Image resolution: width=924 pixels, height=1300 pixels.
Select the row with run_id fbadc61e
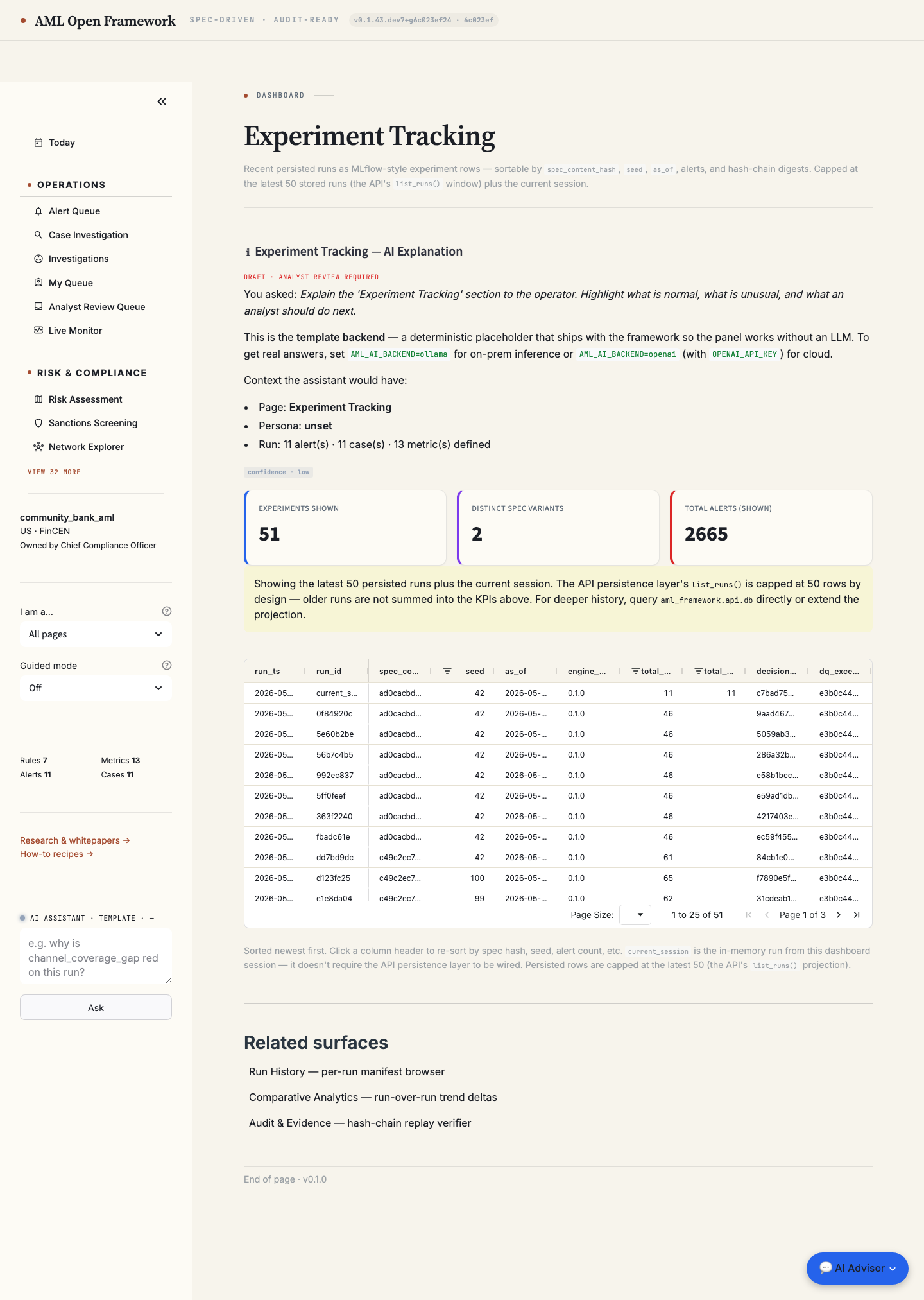coord(558,837)
